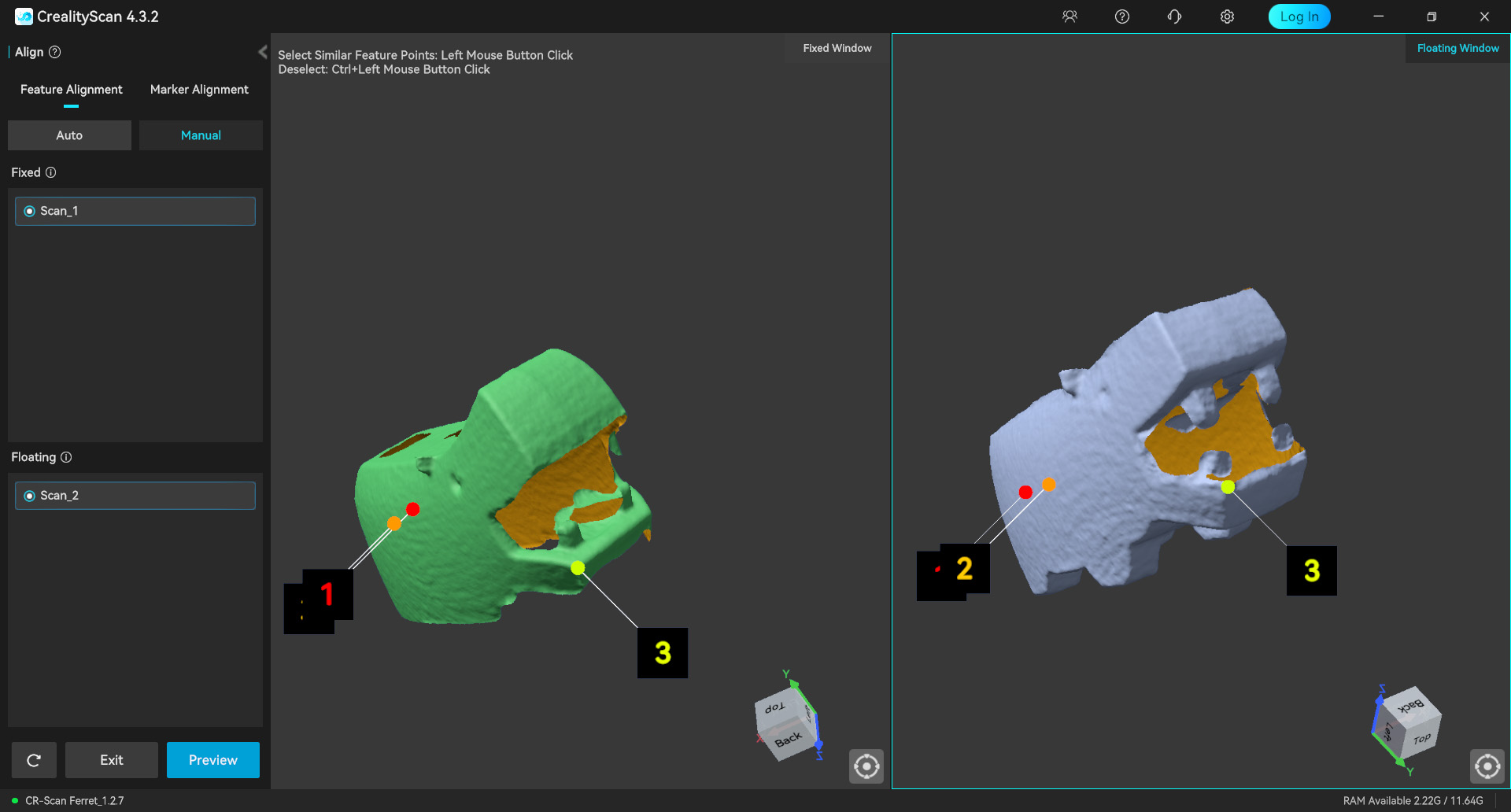
Task: Click the info icon next to Fixed
Action: [x=50, y=172]
